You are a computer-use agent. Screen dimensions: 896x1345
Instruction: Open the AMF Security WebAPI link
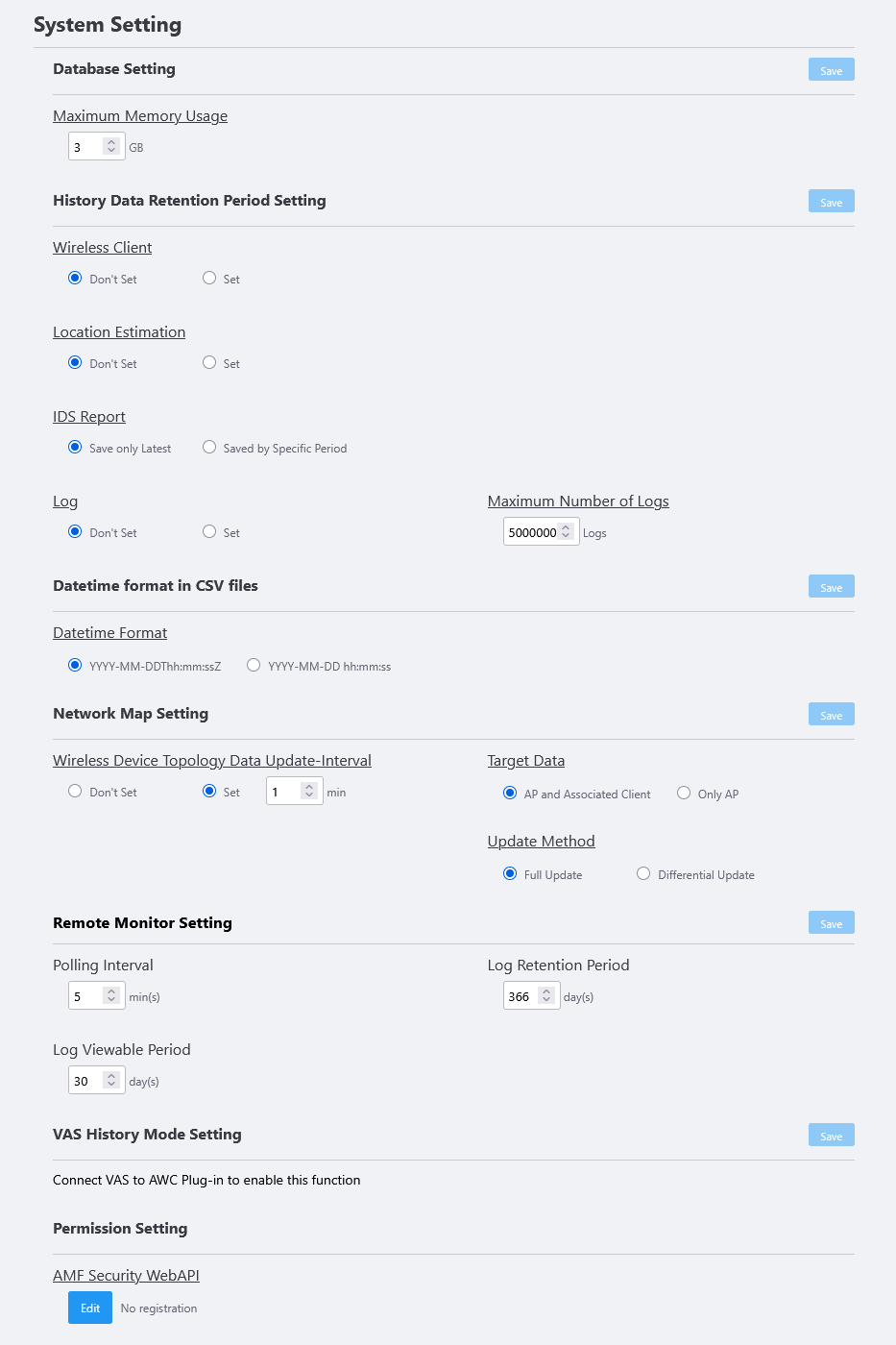pyautogui.click(x=126, y=1275)
